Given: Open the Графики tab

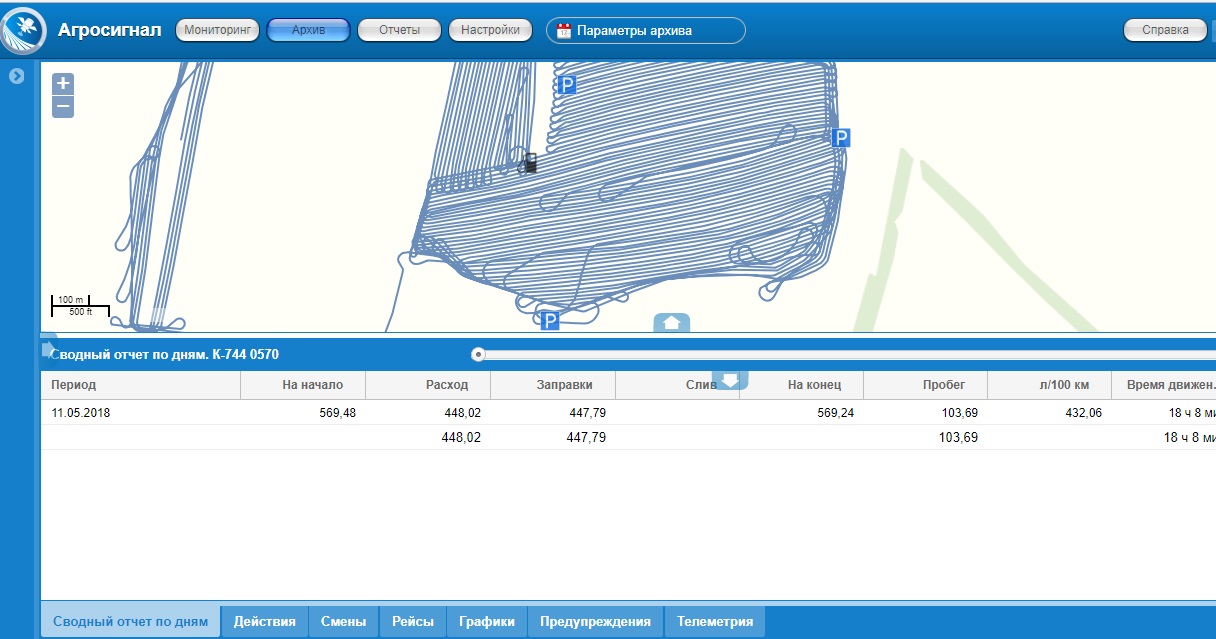Looking at the screenshot, I should pyautogui.click(x=486, y=621).
